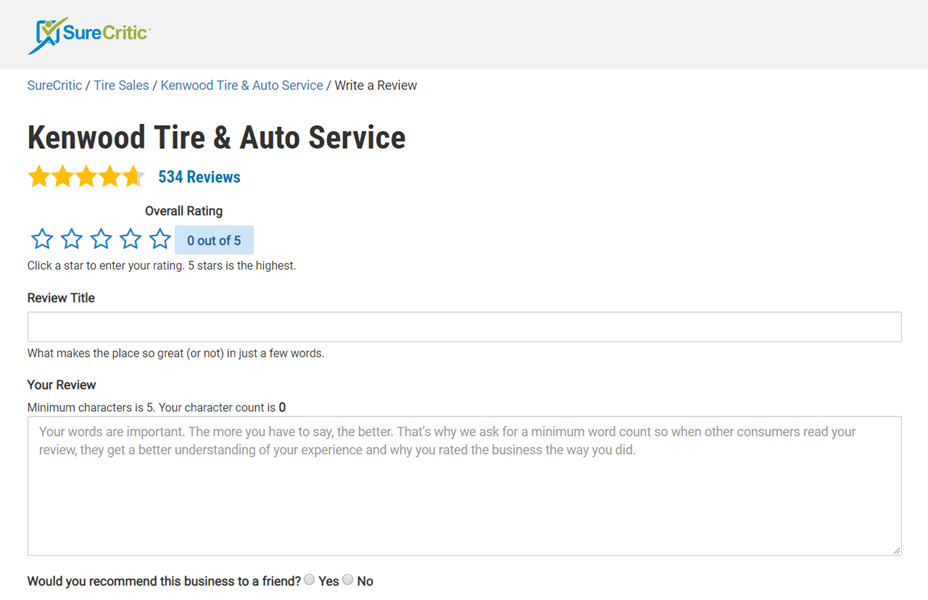Click the 'Write a Review' breadcrumb text
The height and width of the screenshot is (600, 928).
(376, 85)
